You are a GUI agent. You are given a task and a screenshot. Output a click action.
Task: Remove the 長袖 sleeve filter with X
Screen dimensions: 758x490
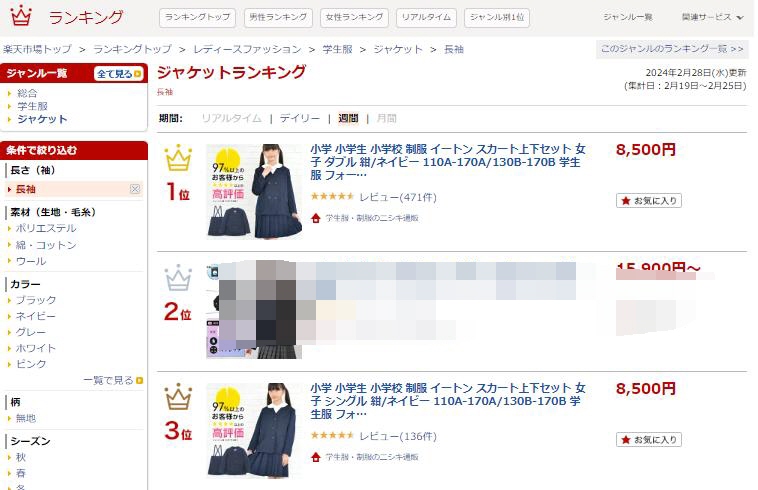coord(135,189)
